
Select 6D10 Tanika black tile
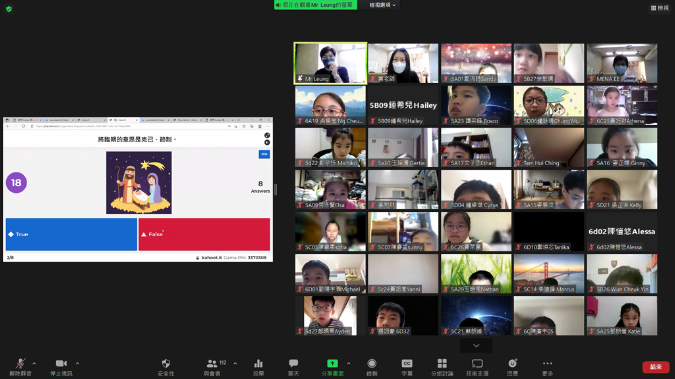tap(549, 232)
